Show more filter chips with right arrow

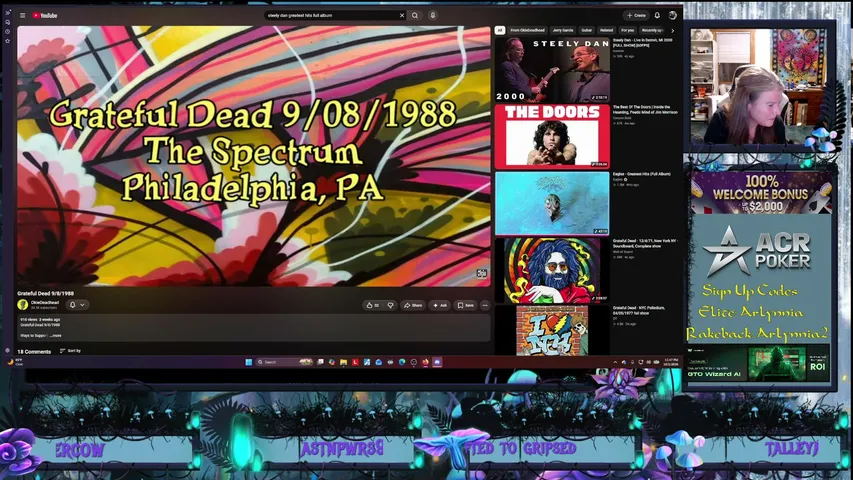(x=672, y=30)
